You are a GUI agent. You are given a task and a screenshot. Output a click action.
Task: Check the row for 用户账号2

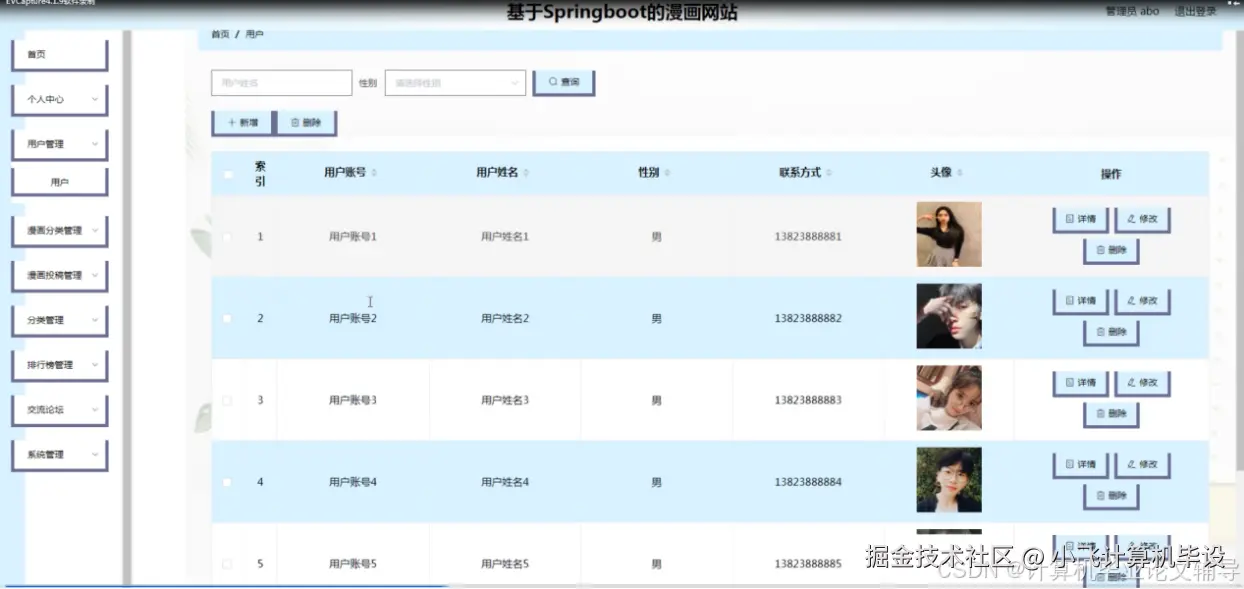tap(227, 319)
